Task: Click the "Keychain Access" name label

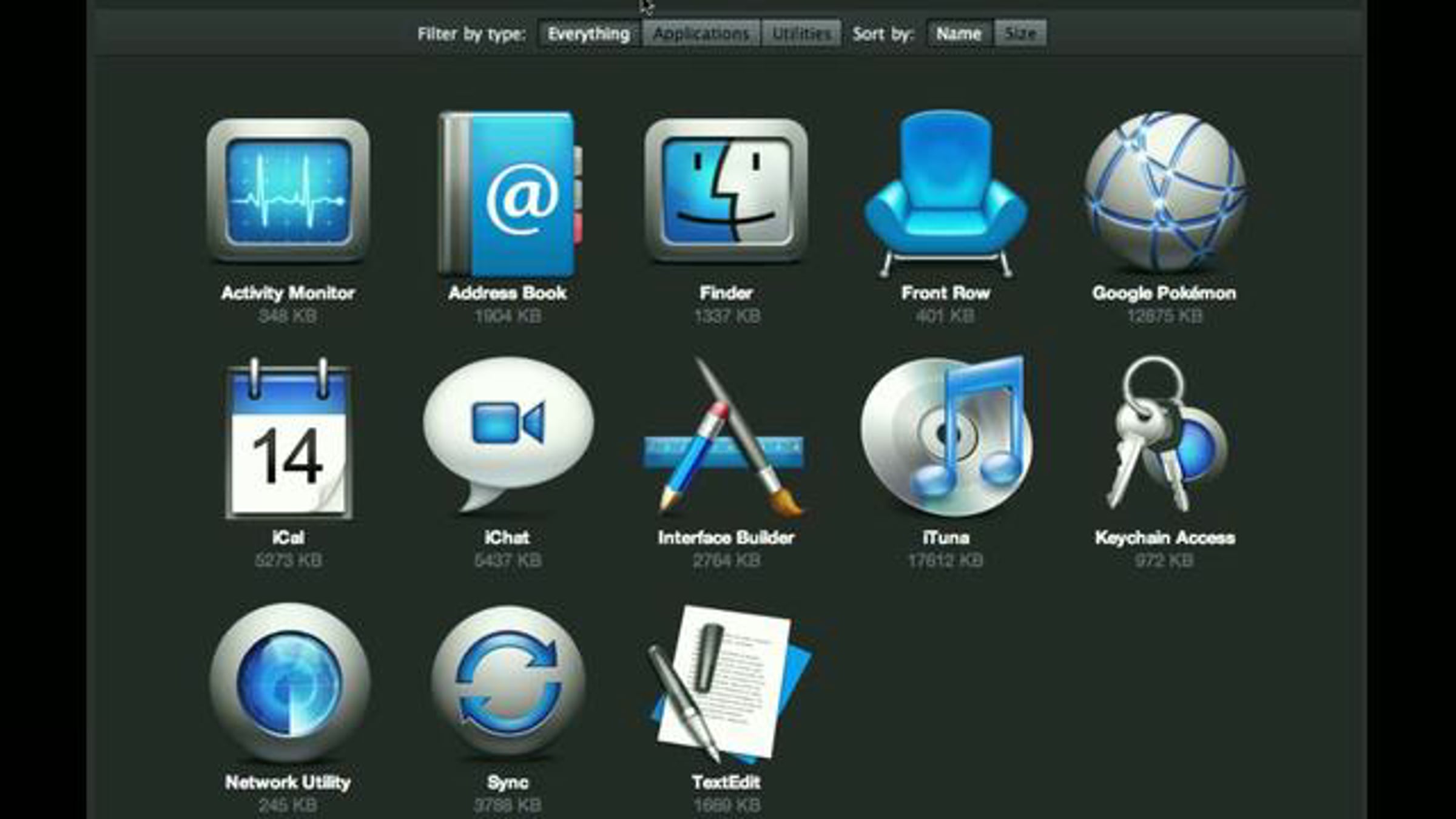Action: [x=1165, y=538]
